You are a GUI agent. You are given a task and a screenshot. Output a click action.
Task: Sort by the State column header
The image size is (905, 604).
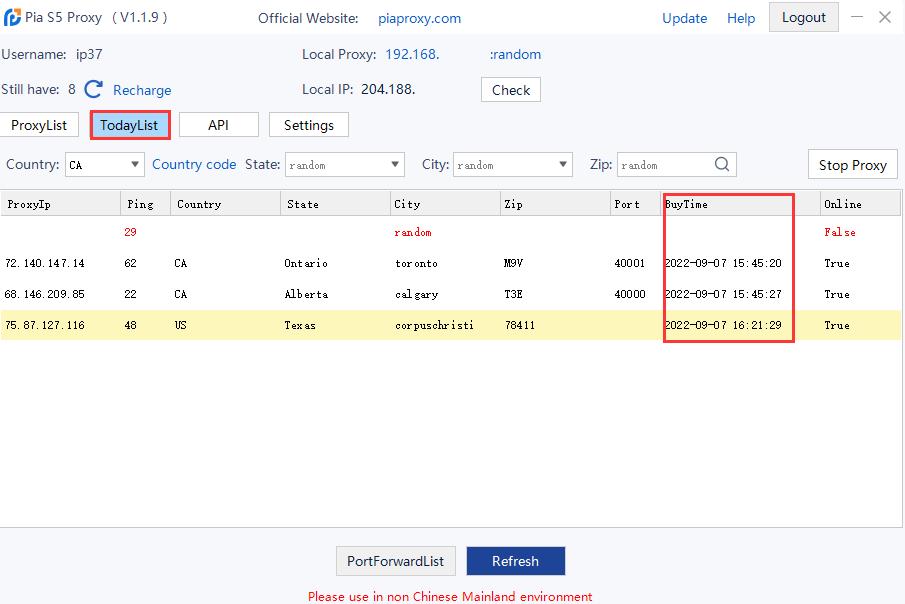(335, 204)
